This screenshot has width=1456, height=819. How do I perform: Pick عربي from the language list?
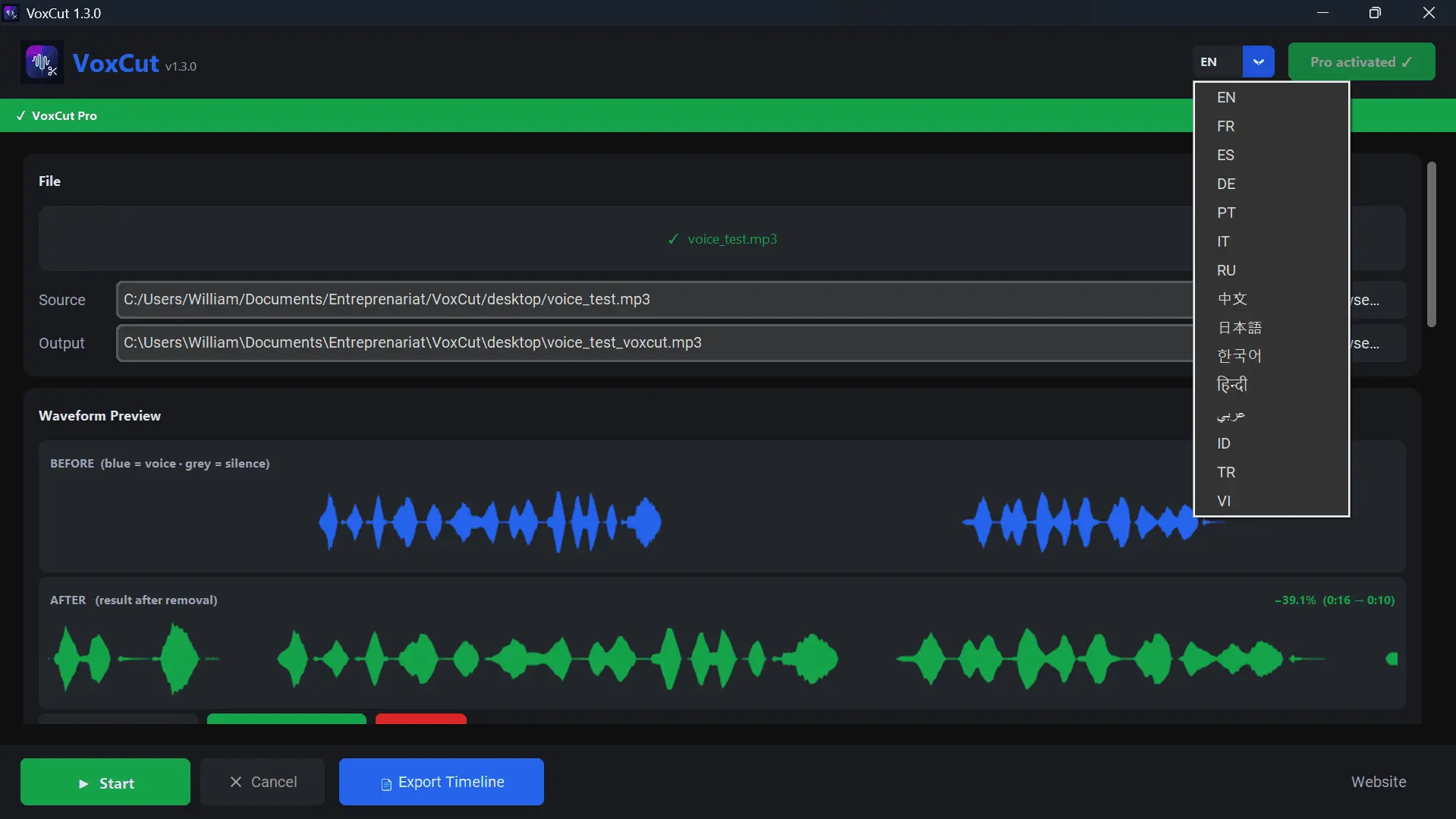[x=1271, y=415]
